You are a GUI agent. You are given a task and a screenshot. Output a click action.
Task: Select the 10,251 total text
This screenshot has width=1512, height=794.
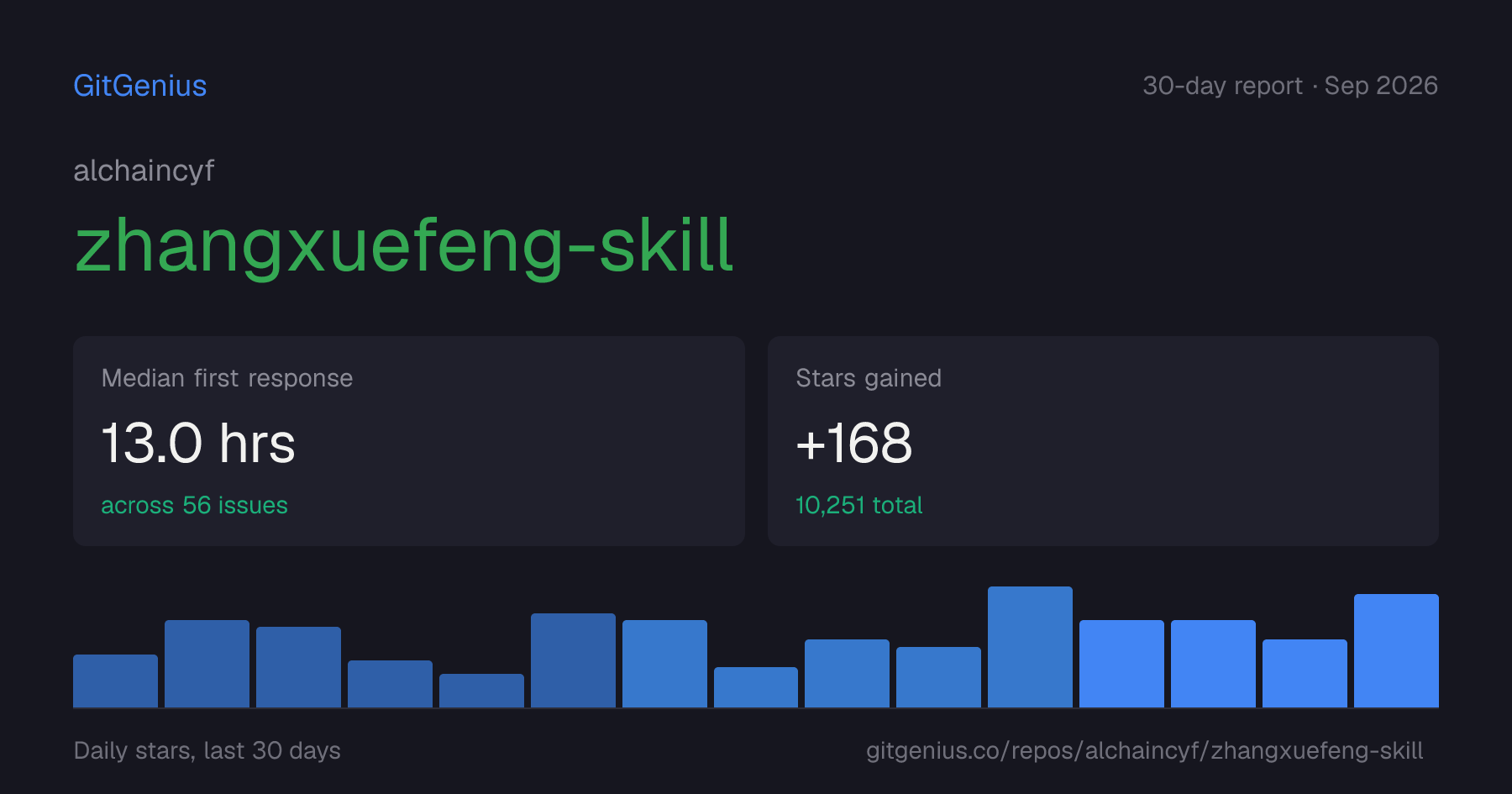(x=858, y=505)
